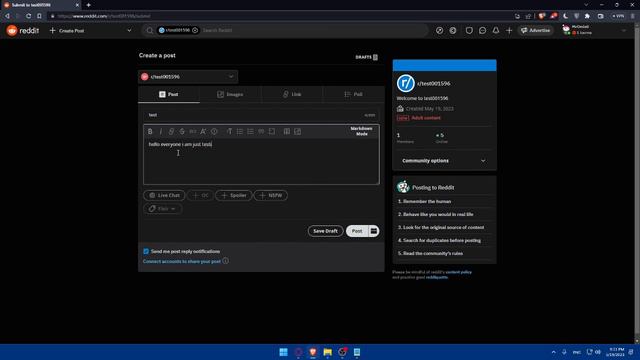Screen dimensions: 640x360
Task: Insert a code block in the editor
Action: 272,131
